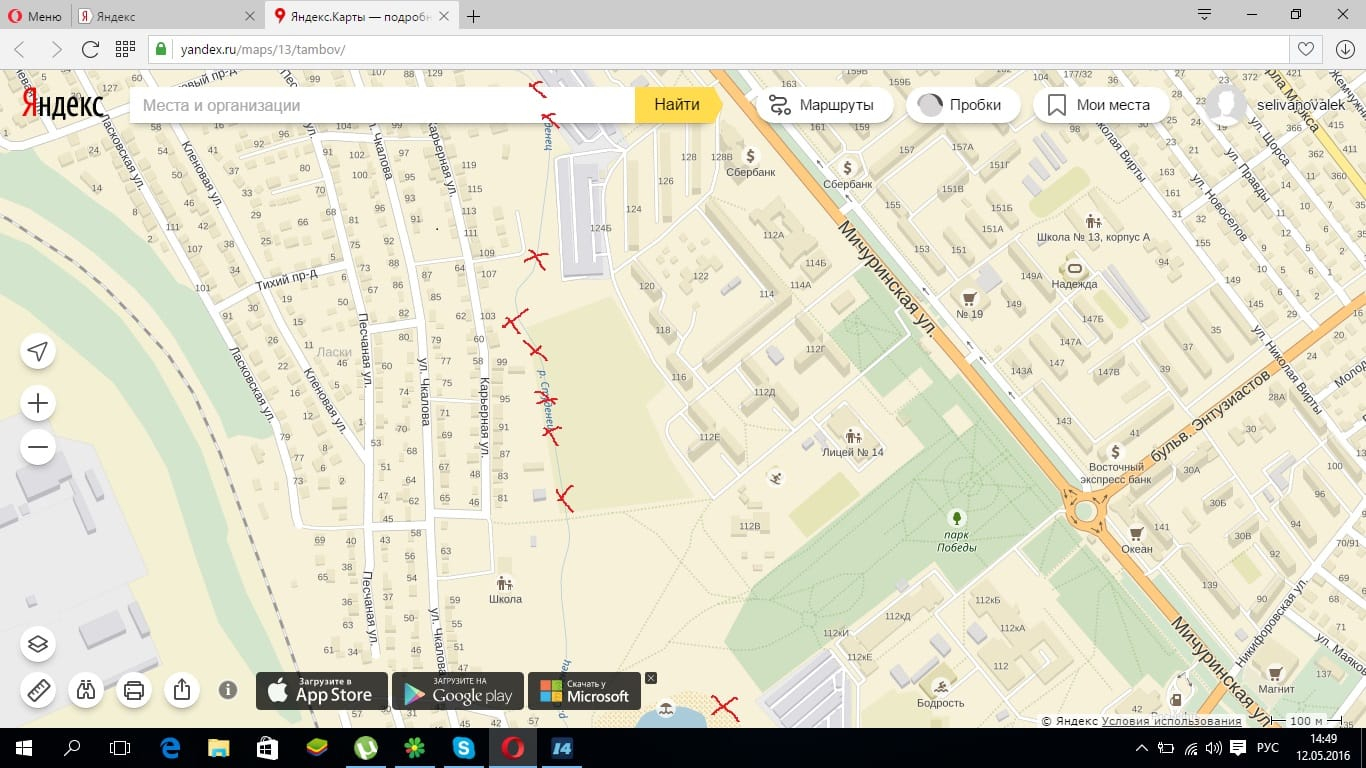The height and width of the screenshot is (768, 1366).
Task: Open the panoramas binoculars tool
Action: point(86,690)
